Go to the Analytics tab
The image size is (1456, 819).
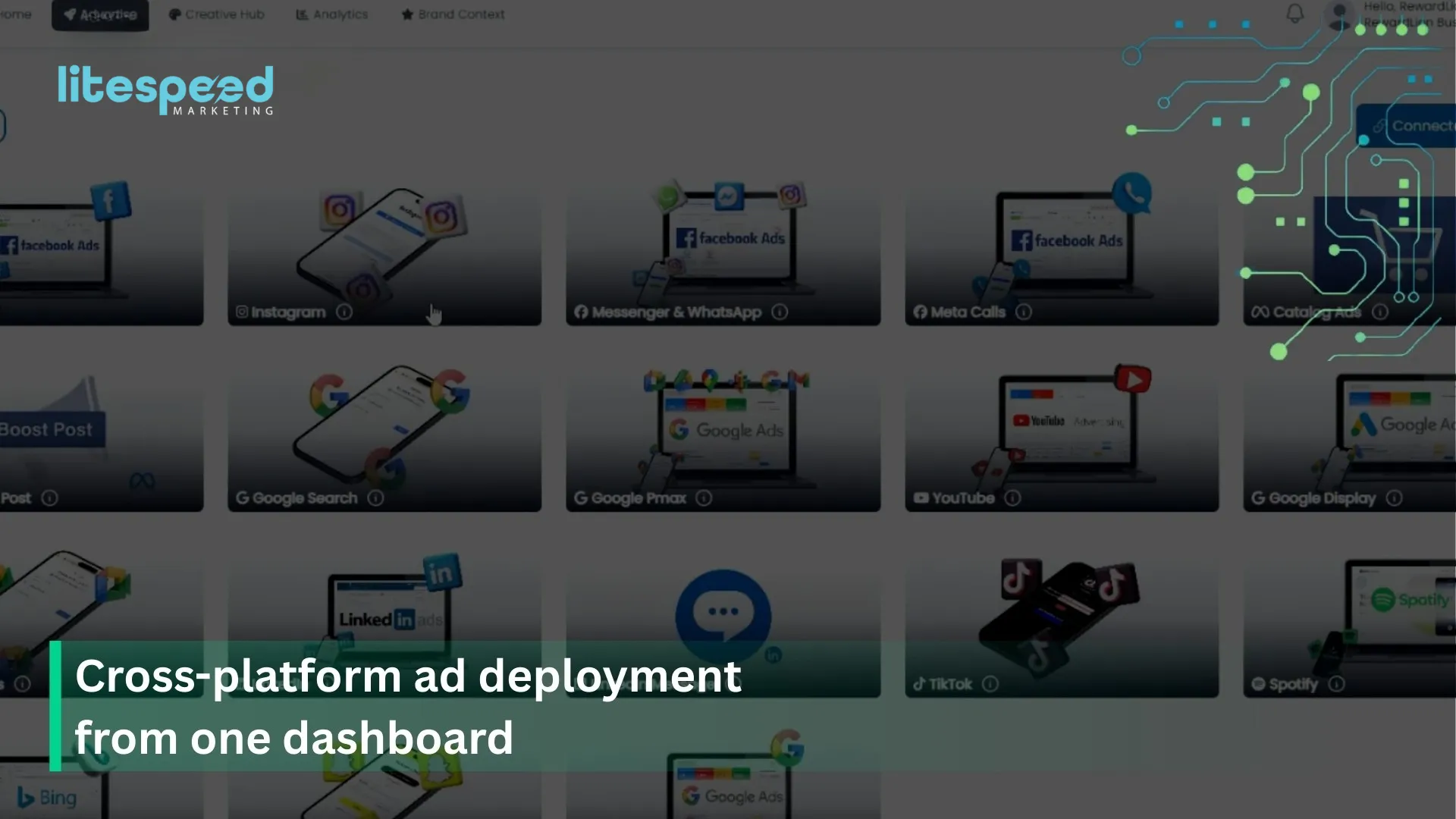pos(331,14)
